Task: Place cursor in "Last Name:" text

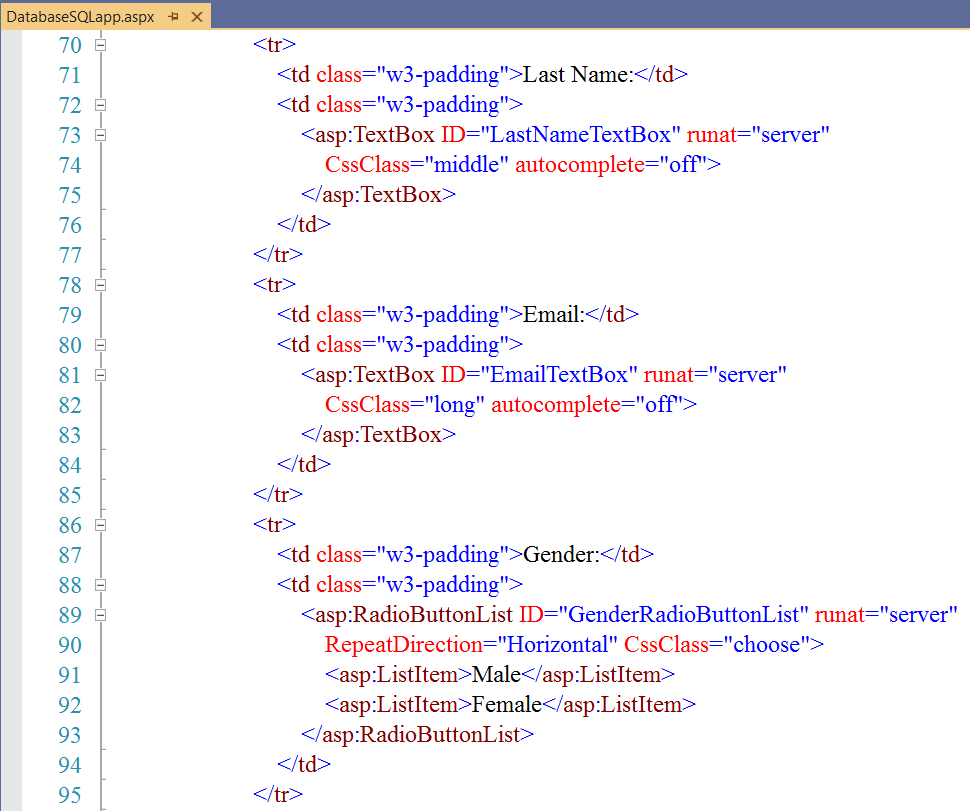Action: coord(578,75)
